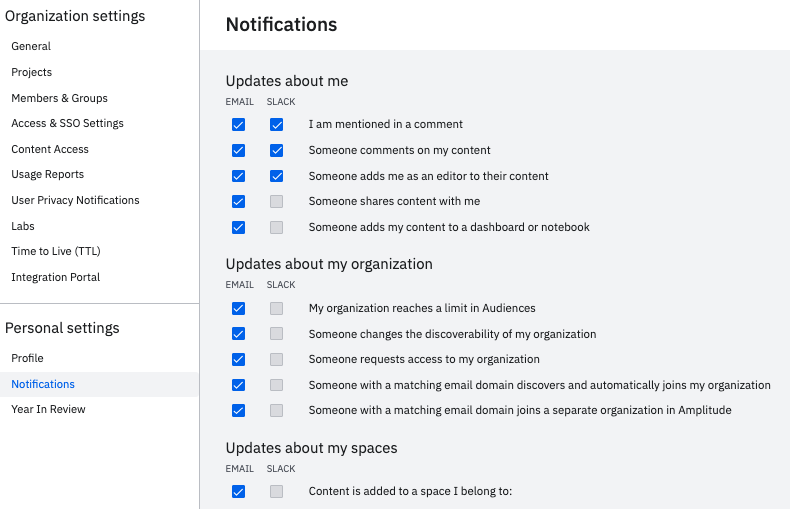Open Year In Review page
The image size is (790, 509).
(48, 409)
